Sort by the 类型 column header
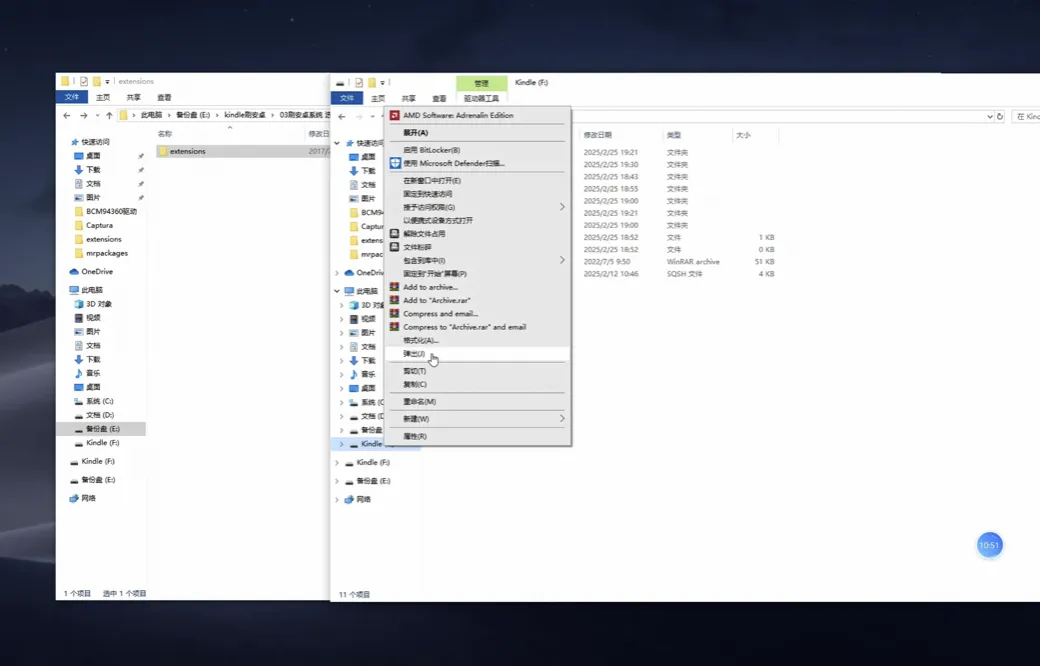The image size is (1040, 666). pyautogui.click(x=674, y=135)
